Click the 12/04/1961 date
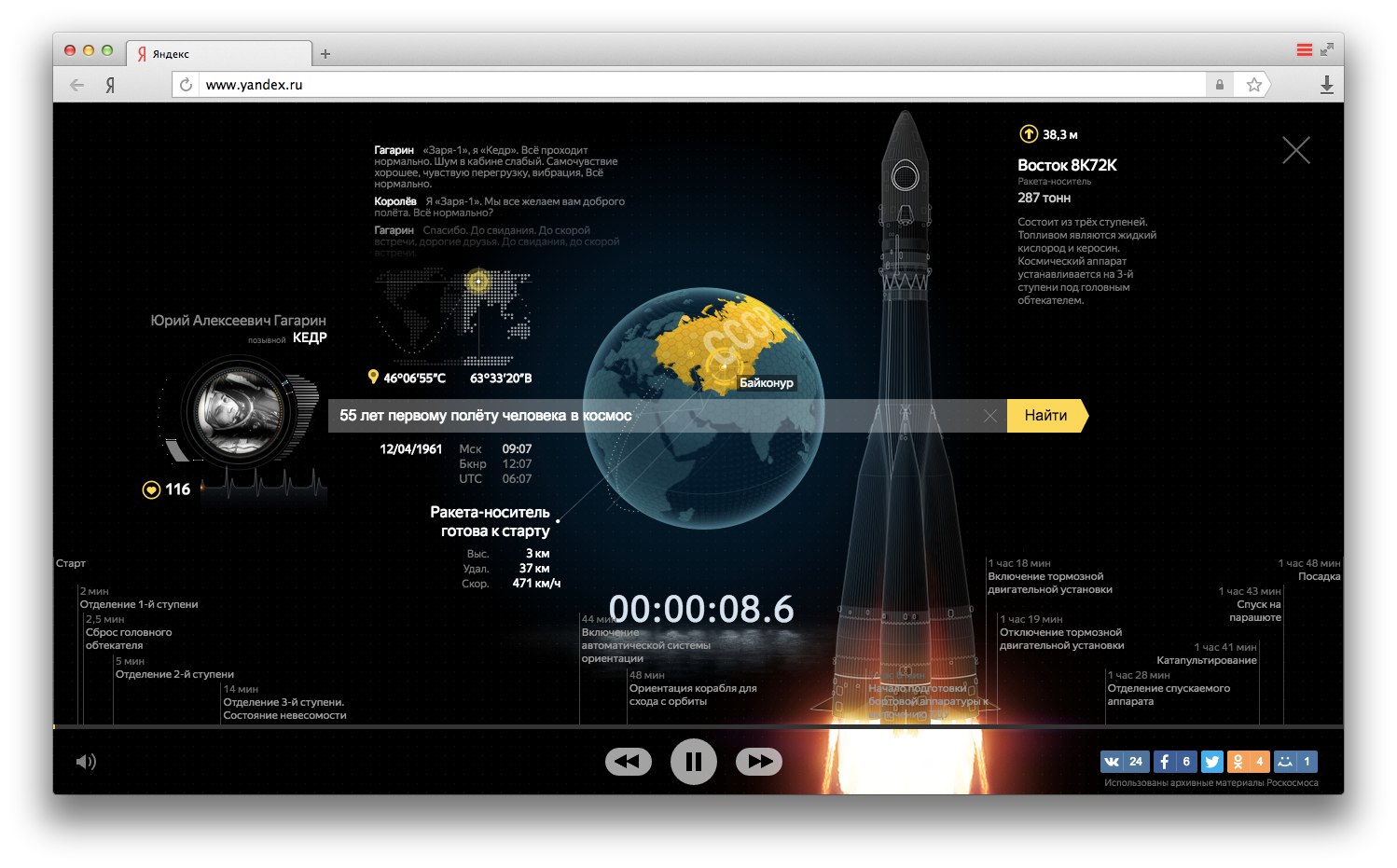The height and width of the screenshot is (868, 1397). pos(410,448)
